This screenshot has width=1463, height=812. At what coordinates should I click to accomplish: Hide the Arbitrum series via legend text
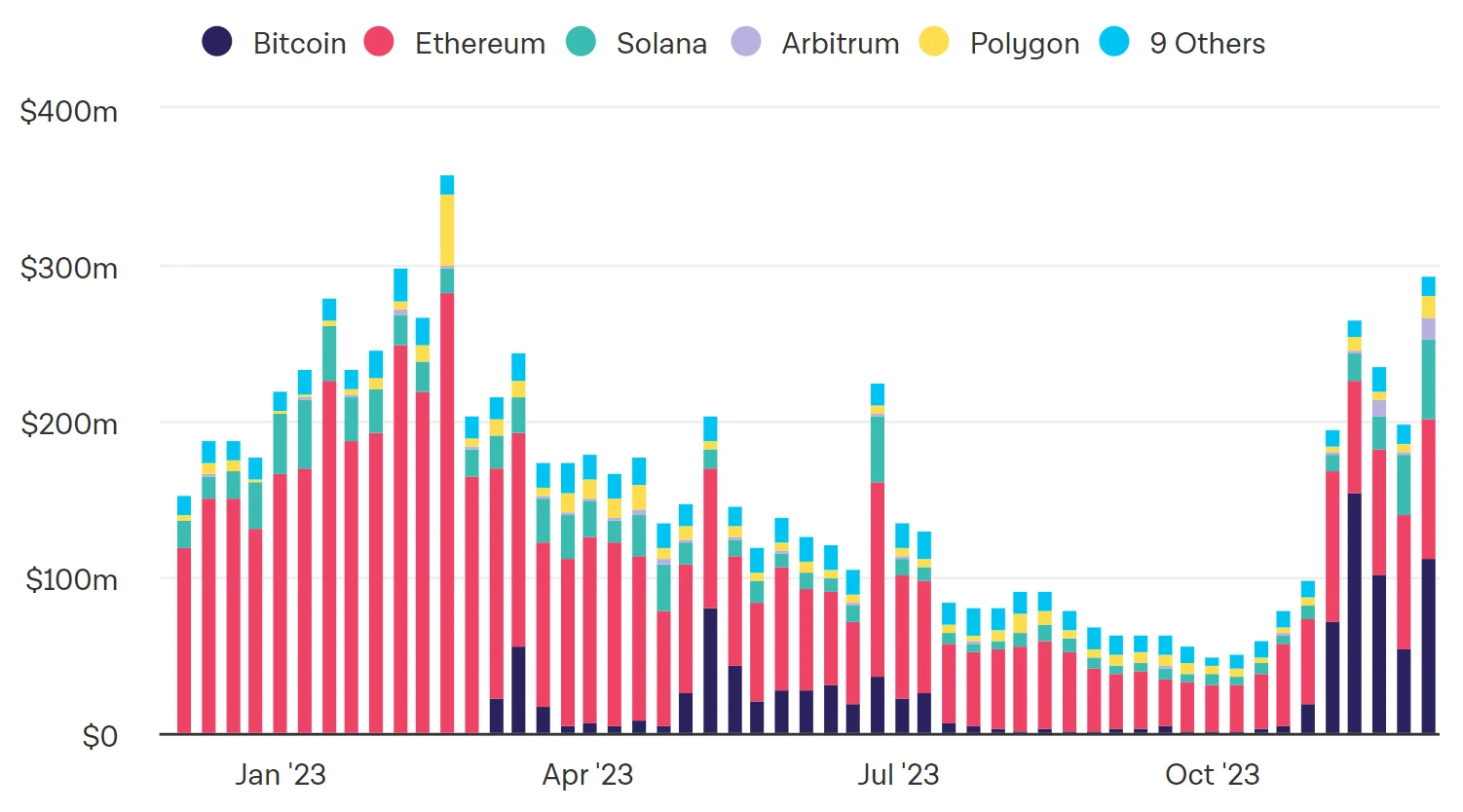click(841, 44)
